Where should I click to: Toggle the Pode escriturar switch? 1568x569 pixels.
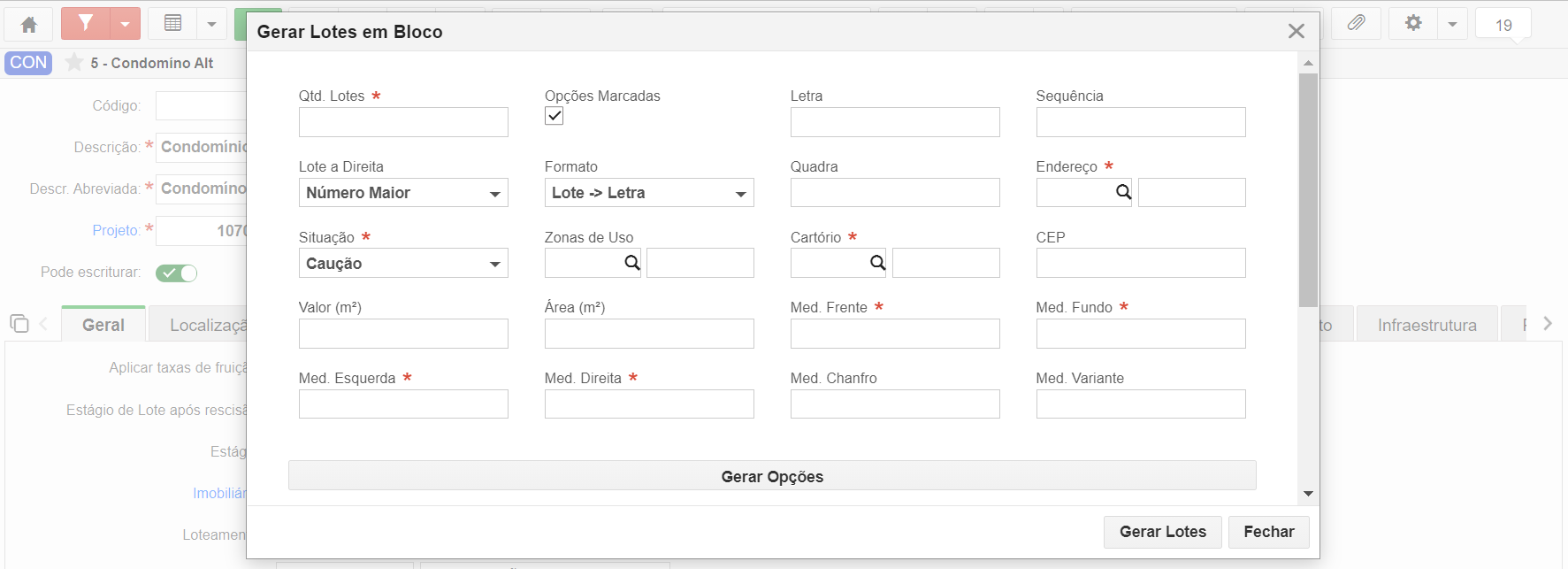(x=176, y=273)
